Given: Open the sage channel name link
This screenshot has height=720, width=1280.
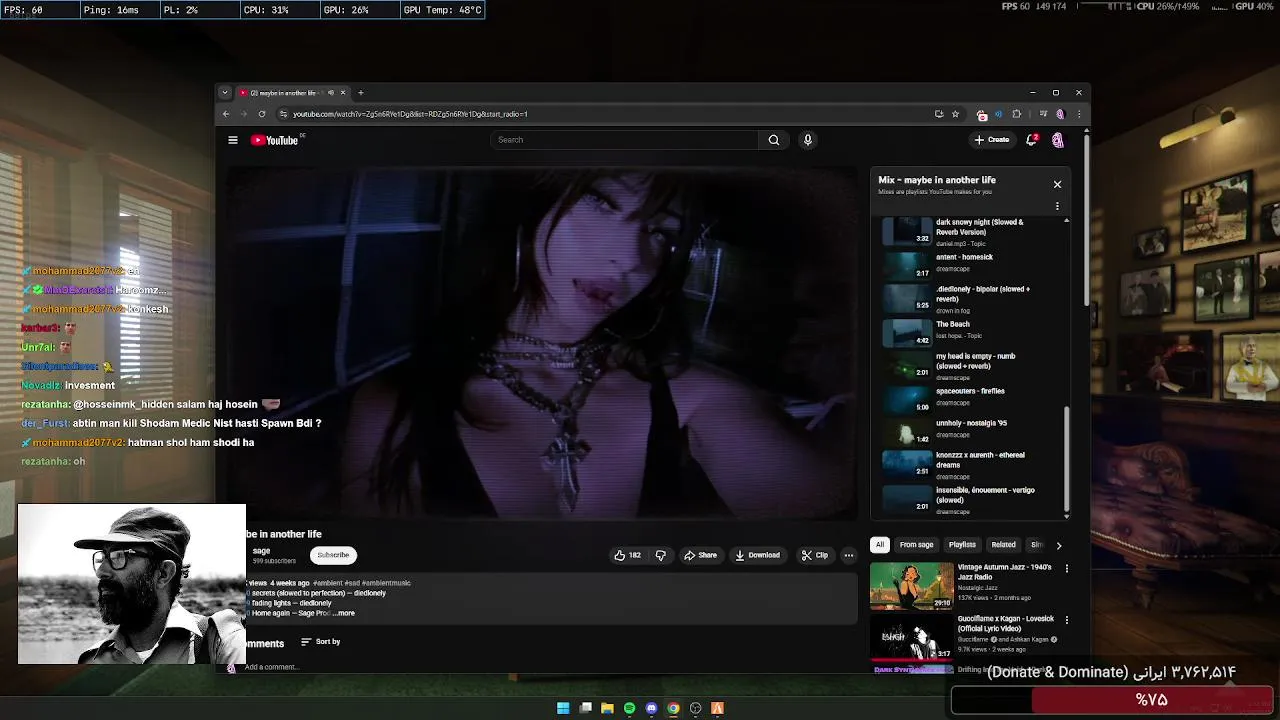Looking at the screenshot, I should (261, 551).
